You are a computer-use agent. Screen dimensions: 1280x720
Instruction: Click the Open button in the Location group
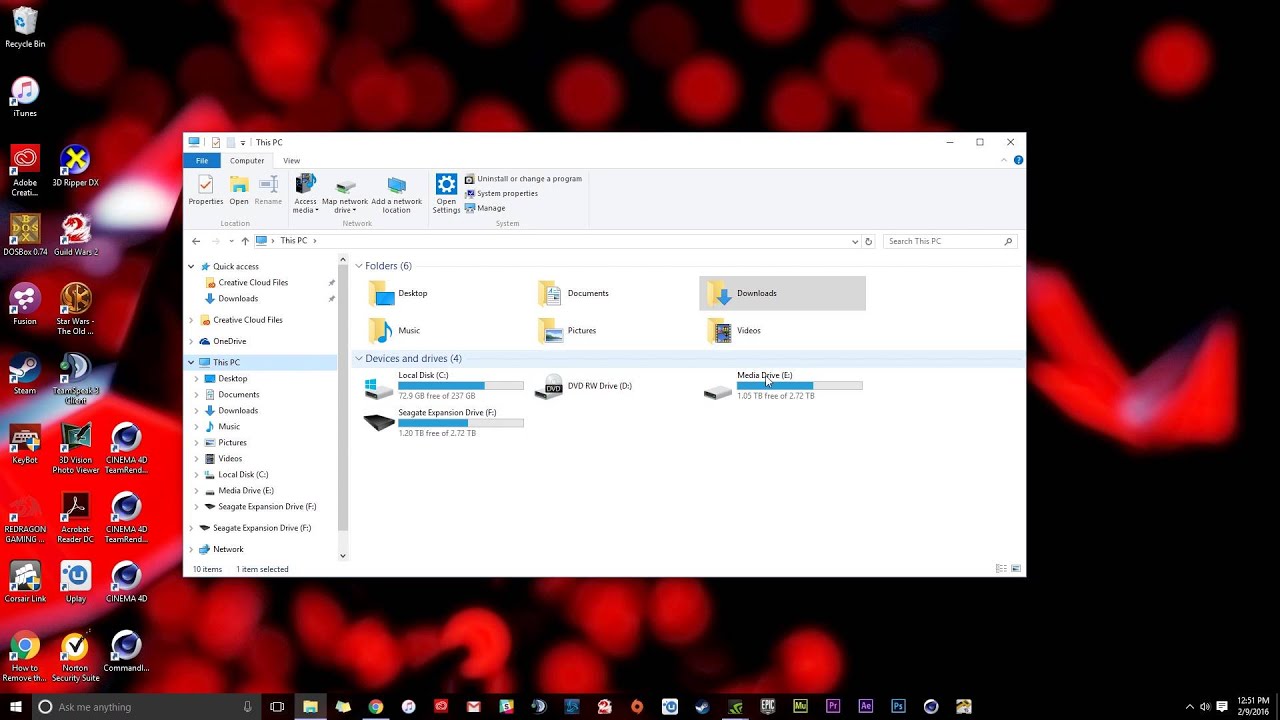(239, 190)
